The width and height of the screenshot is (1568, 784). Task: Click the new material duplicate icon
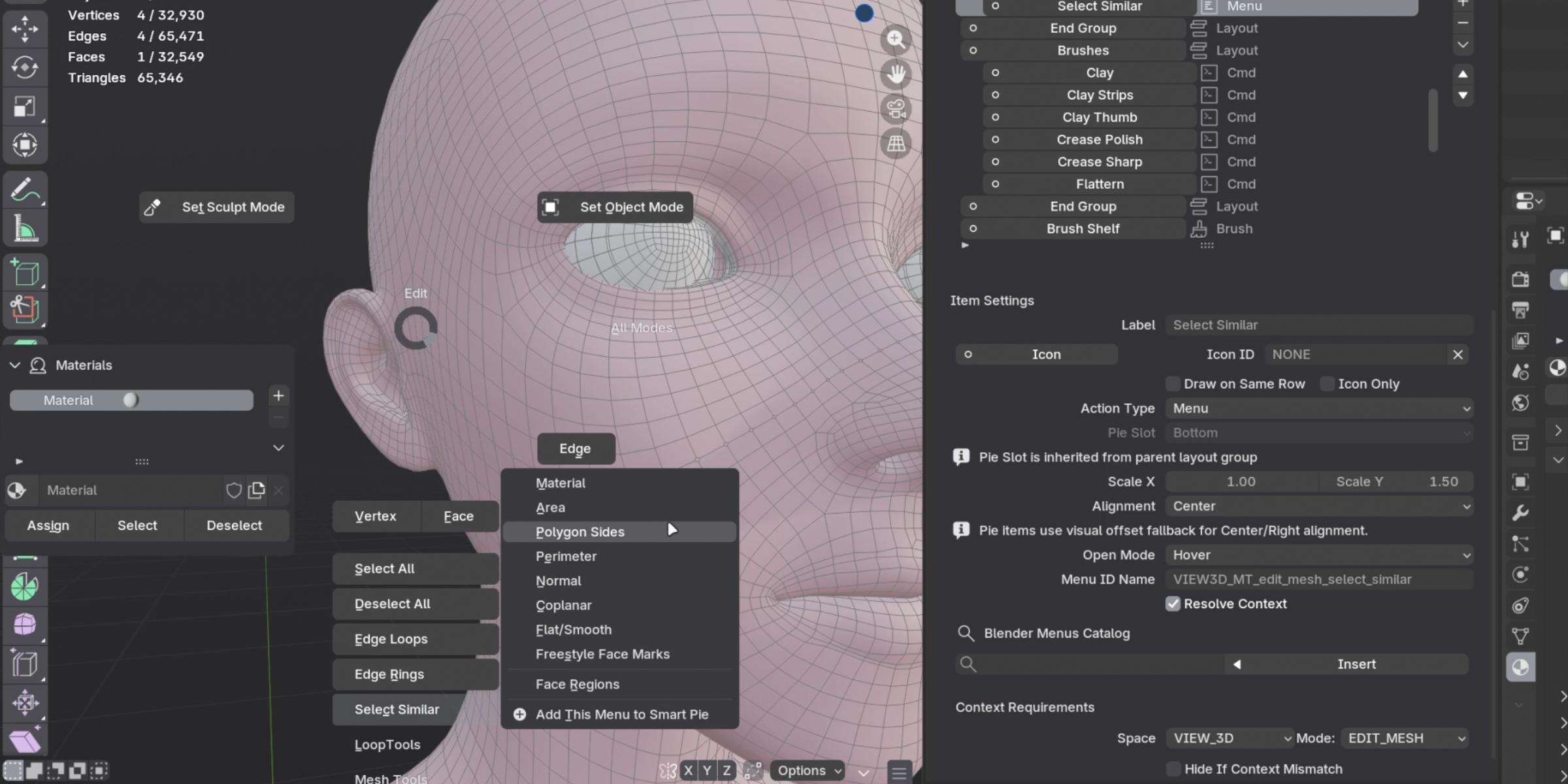click(x=257, y=490)
